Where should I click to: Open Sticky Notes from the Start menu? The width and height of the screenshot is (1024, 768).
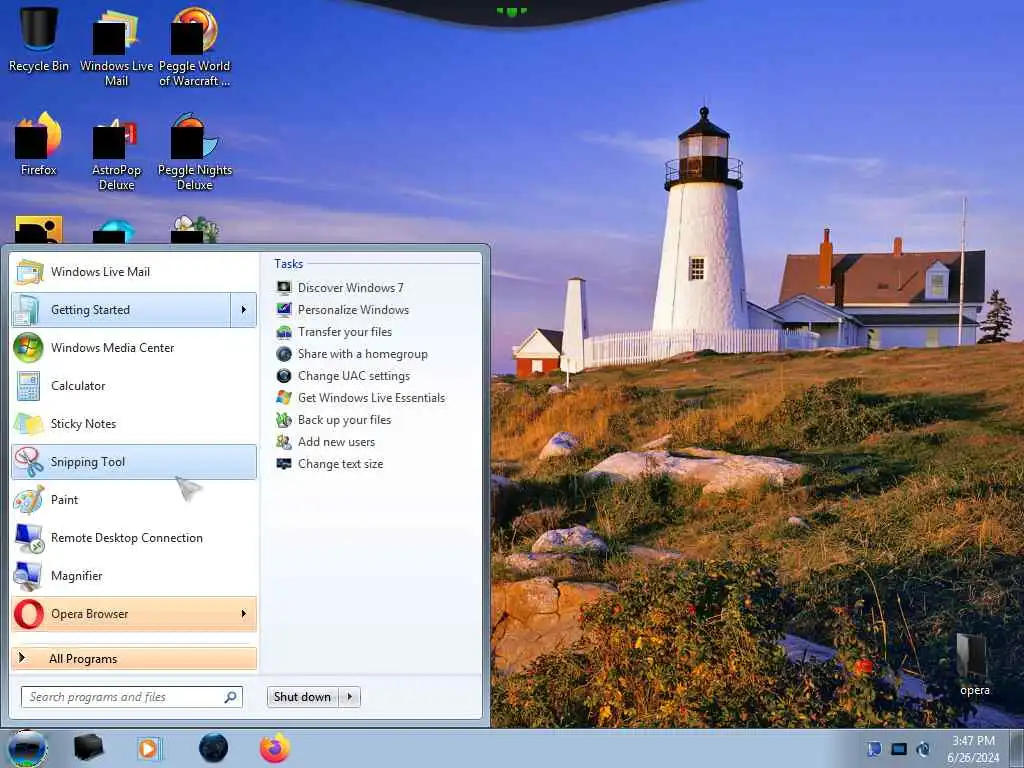[134, 423]
